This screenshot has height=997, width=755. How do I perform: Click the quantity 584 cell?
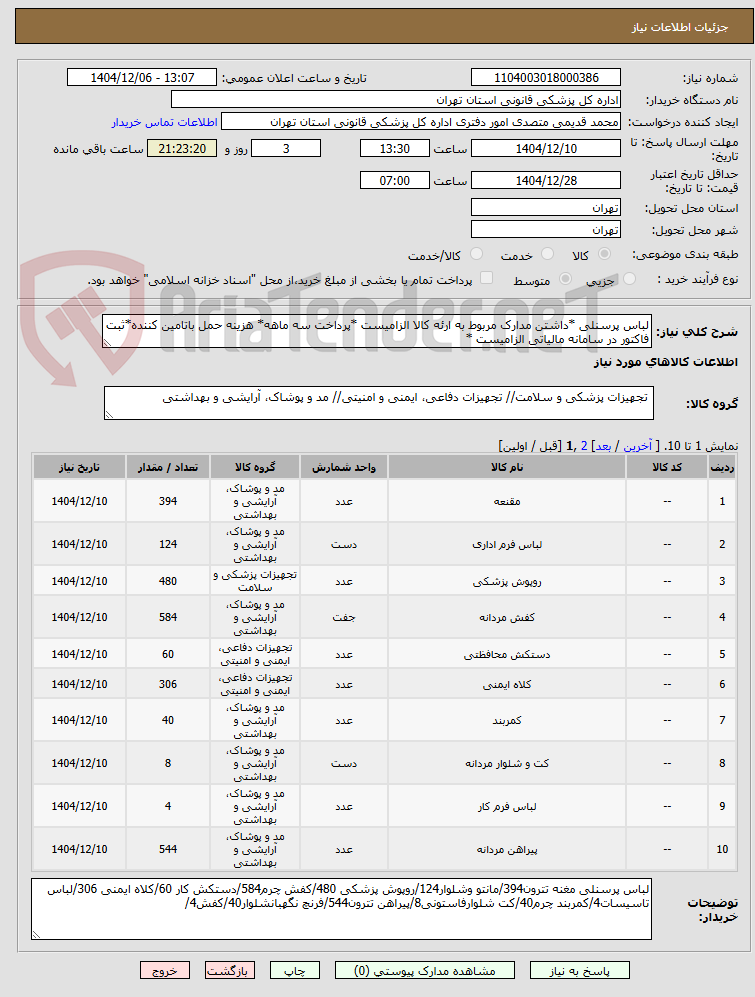click(x=168, y=617)
